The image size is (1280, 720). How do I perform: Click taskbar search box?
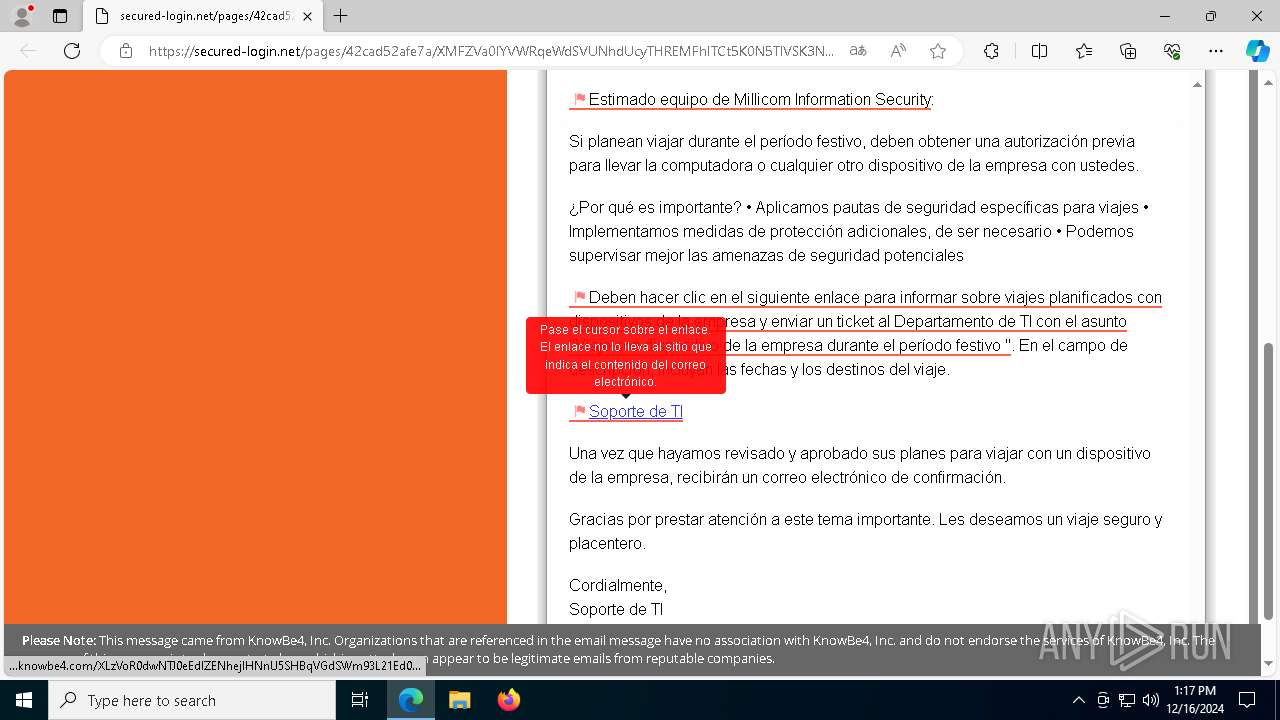pyautogui.click(x=192, y=700)
